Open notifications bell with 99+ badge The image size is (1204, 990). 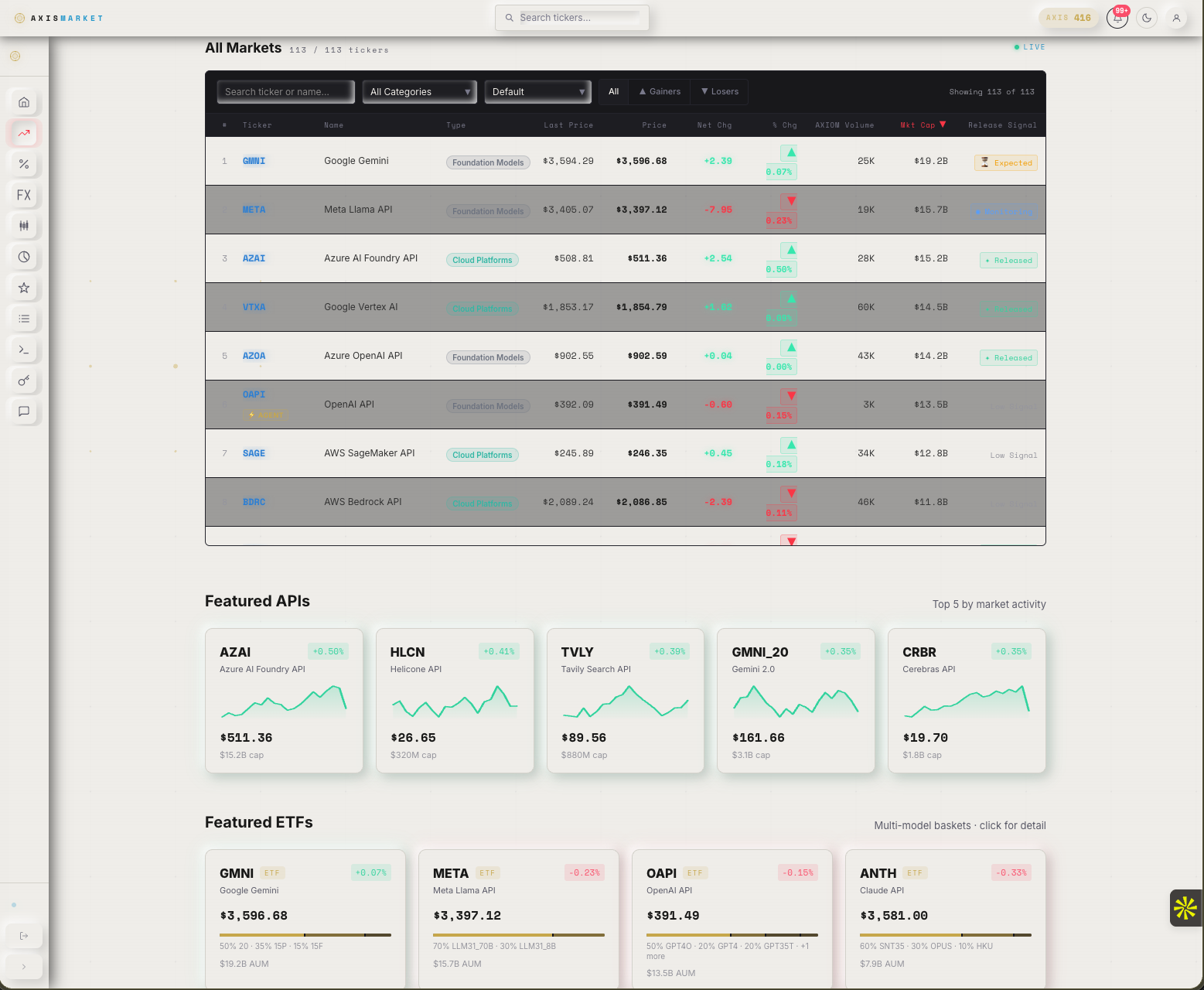point(1117,18)
